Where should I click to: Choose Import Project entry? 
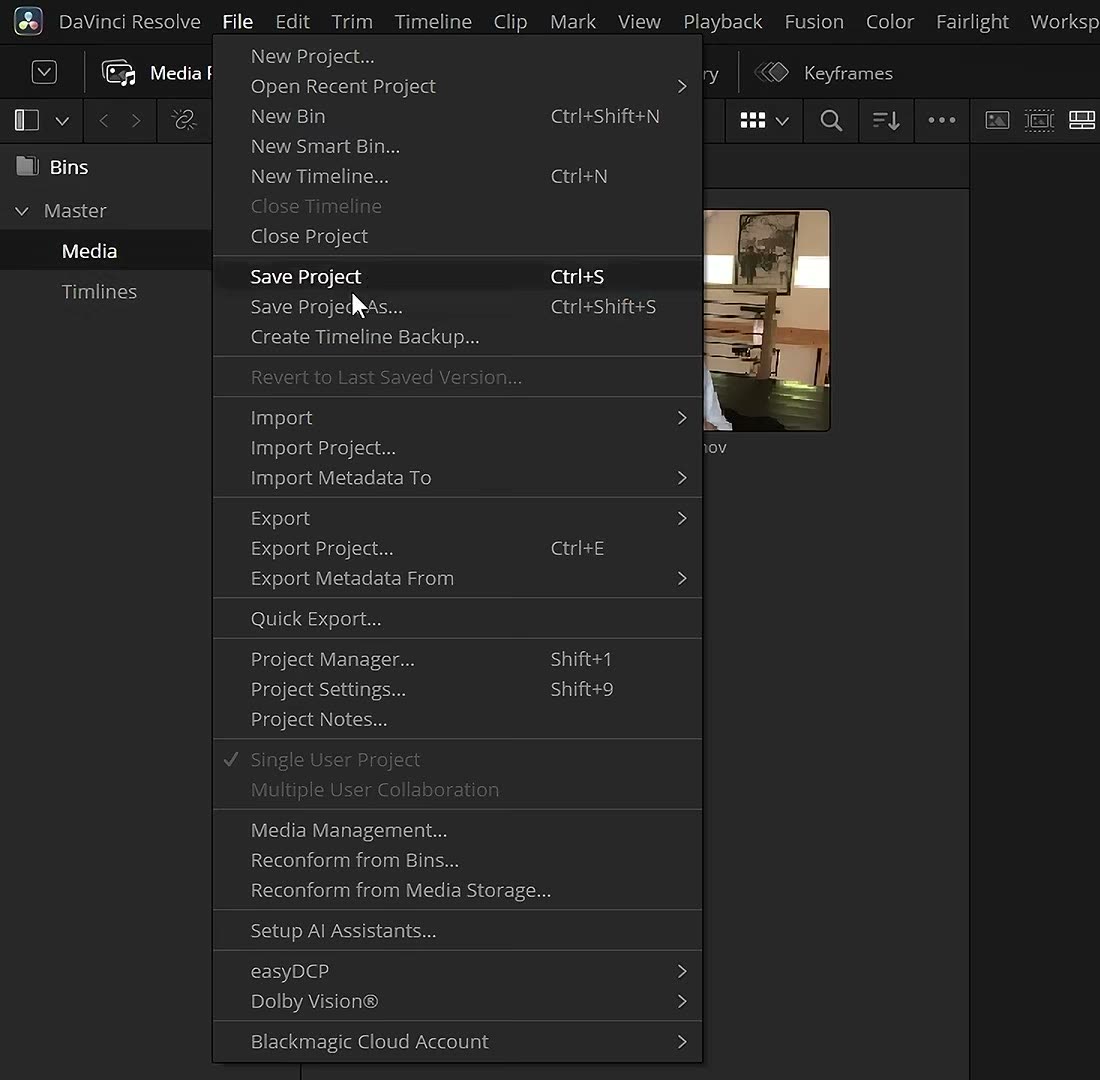click(x=457, y=448)
